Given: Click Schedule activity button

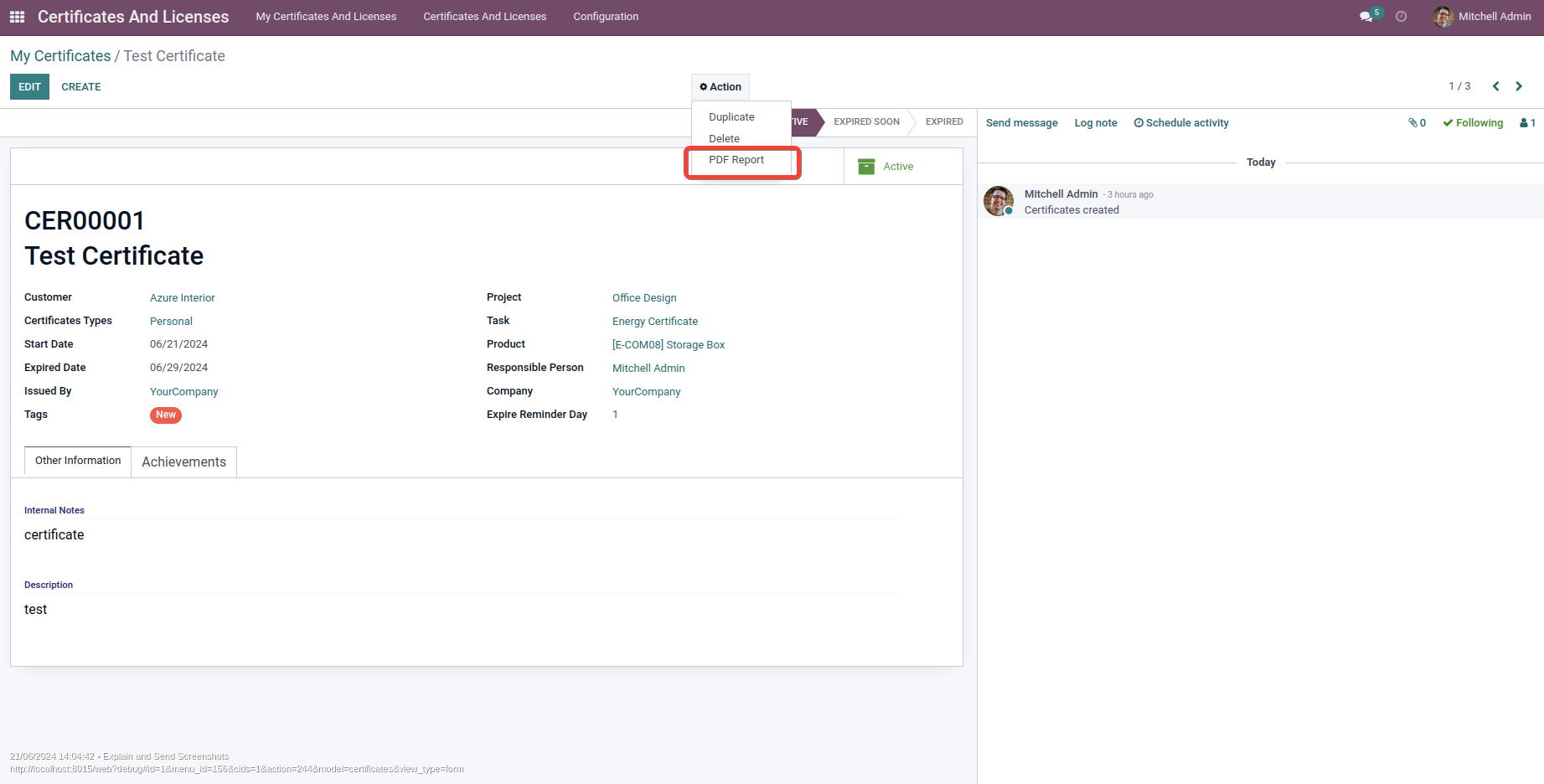Looking at the screenshot, I should [1181, 123].
